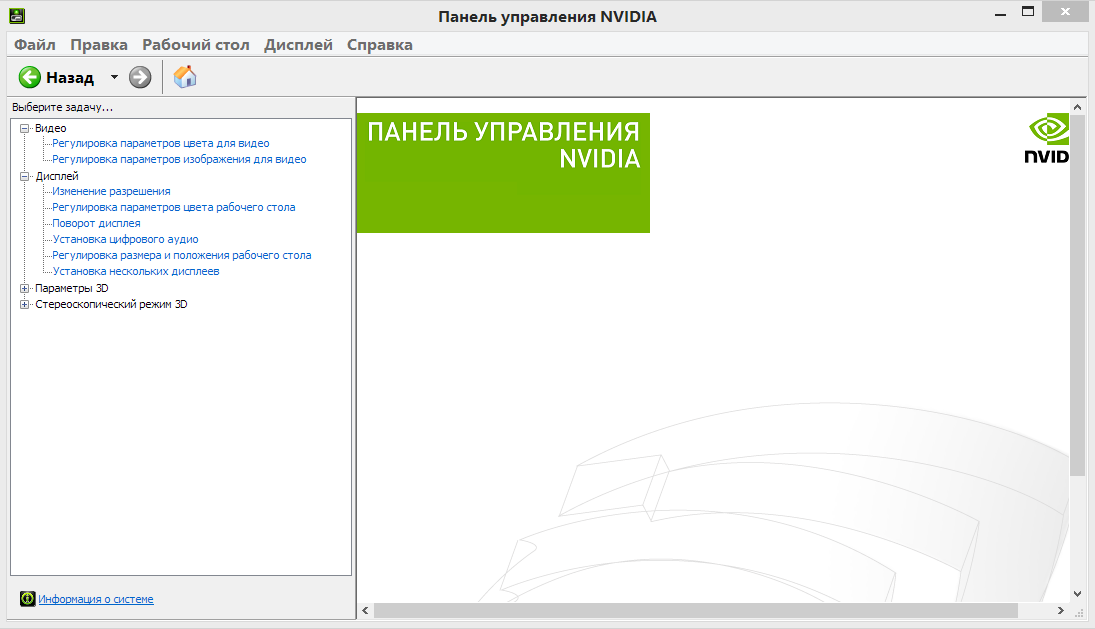Click the NVIDIA app icon in title bar
Viewport: 1095px width, 629px height.
17,15
